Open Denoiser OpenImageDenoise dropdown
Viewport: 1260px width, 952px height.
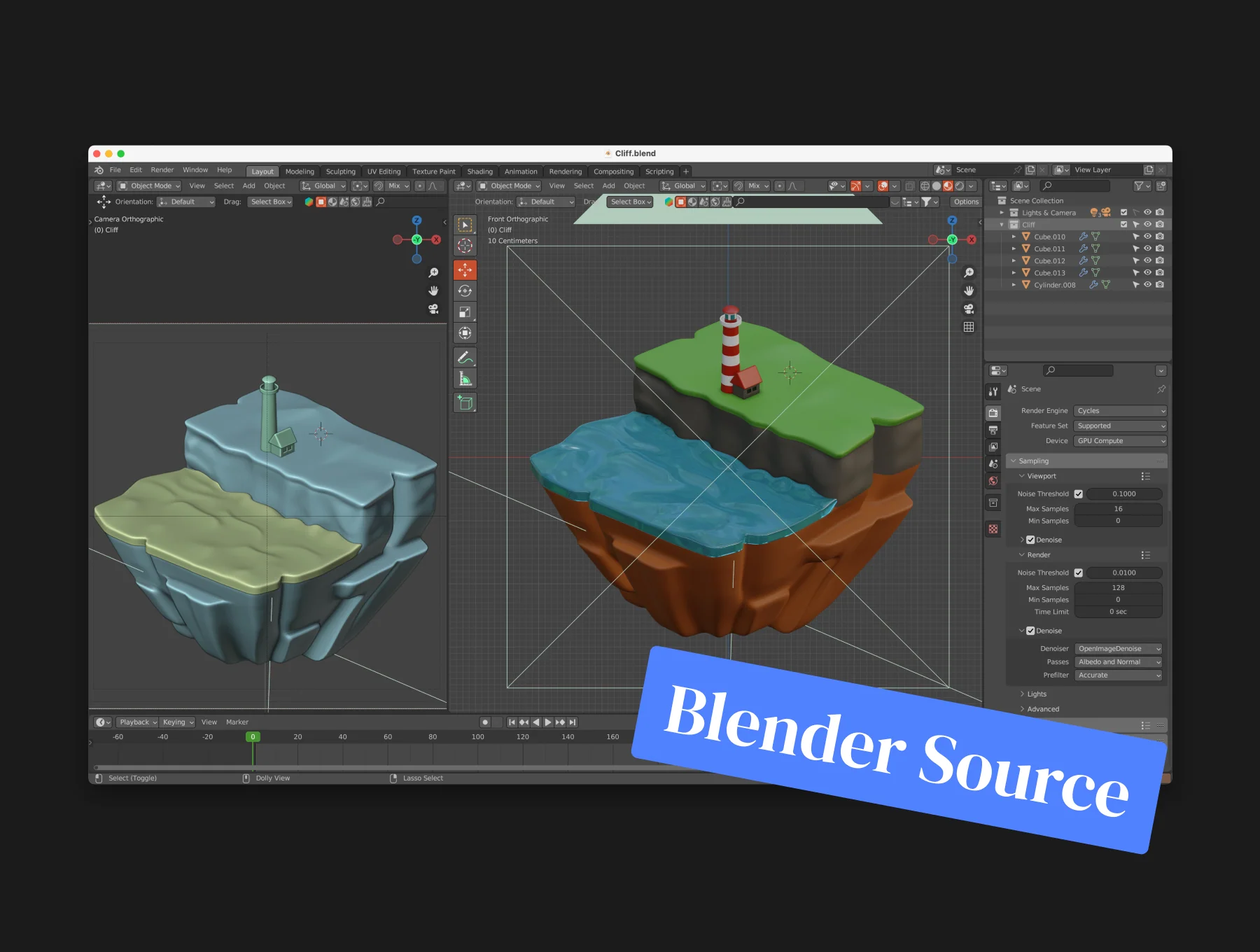(x=1119, y=649)
